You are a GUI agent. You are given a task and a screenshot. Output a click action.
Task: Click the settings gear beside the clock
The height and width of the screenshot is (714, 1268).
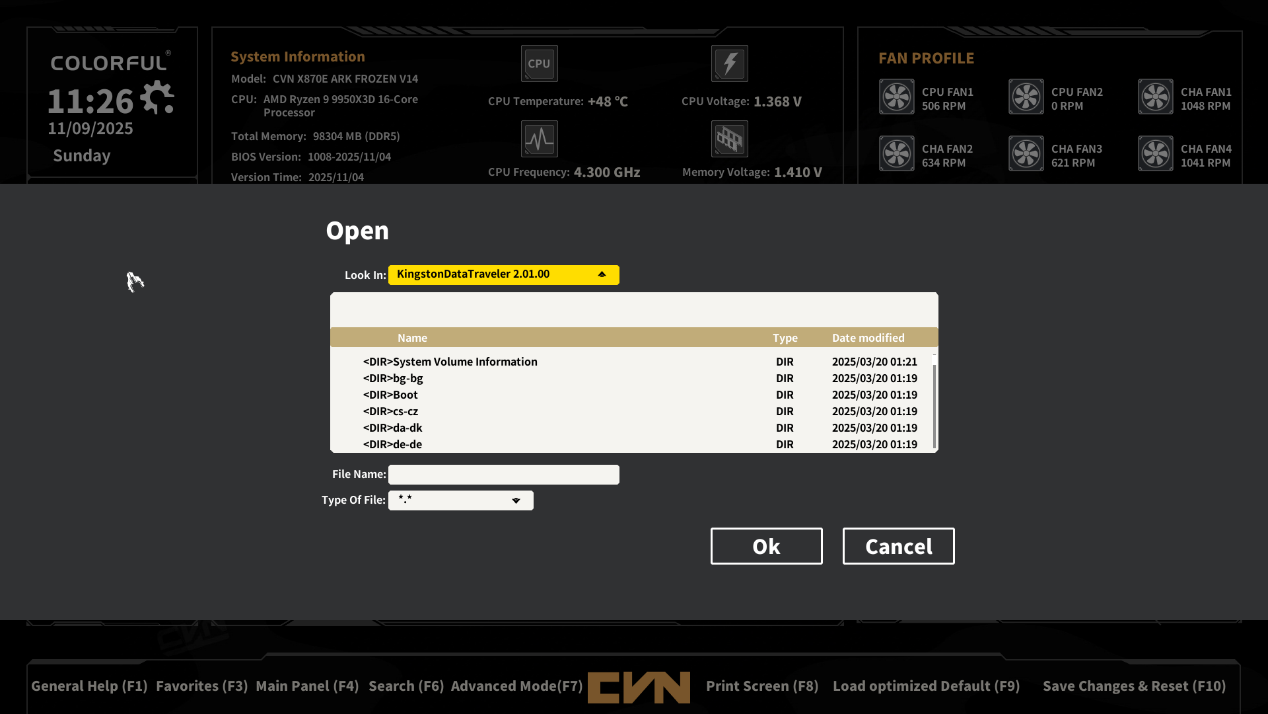pos(157,97)
